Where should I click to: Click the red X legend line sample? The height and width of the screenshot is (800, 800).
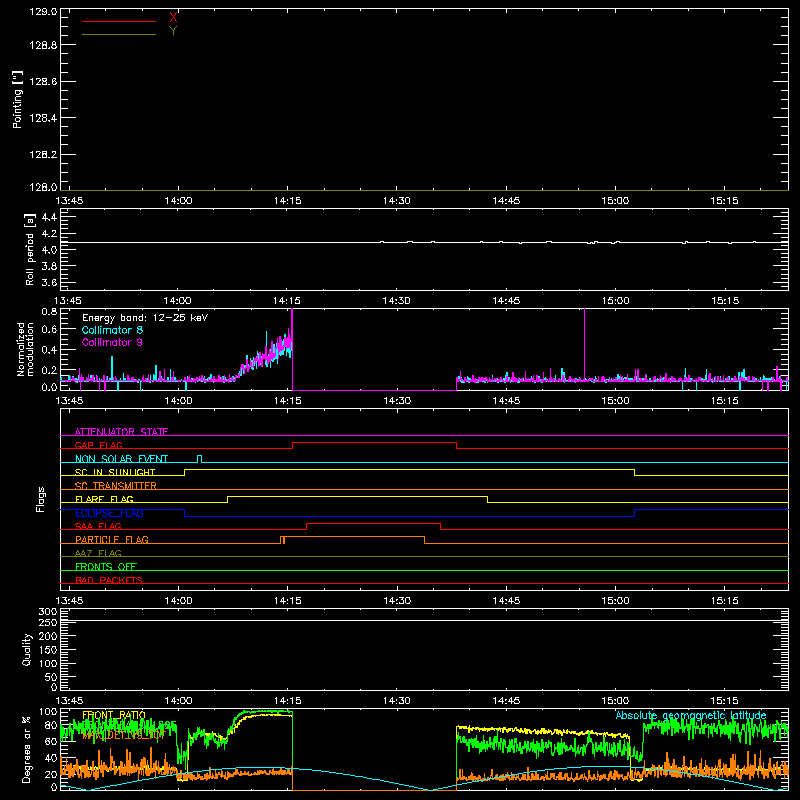pos(119,21)
